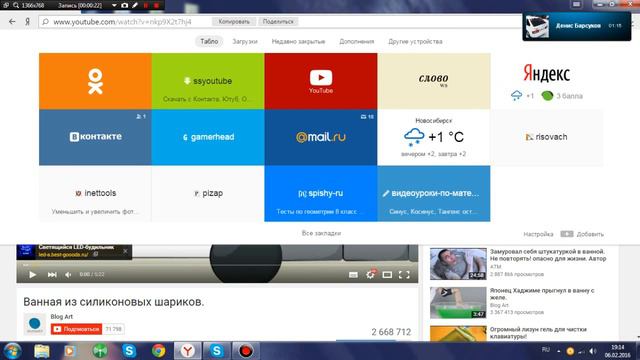This screenshot has height=360, width=640.
Task: Open the inettools tile
Action: pyautogui.click(x=95, y=193)
